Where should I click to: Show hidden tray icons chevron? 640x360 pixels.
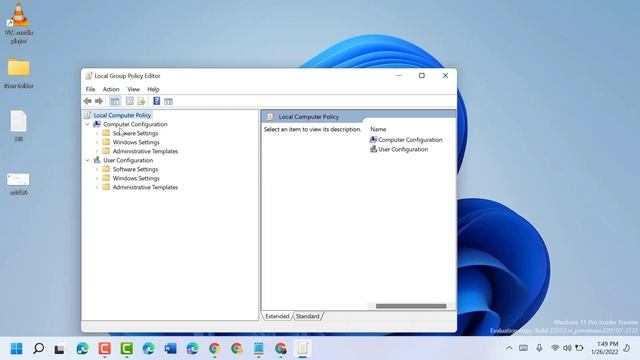click(509, 348)
